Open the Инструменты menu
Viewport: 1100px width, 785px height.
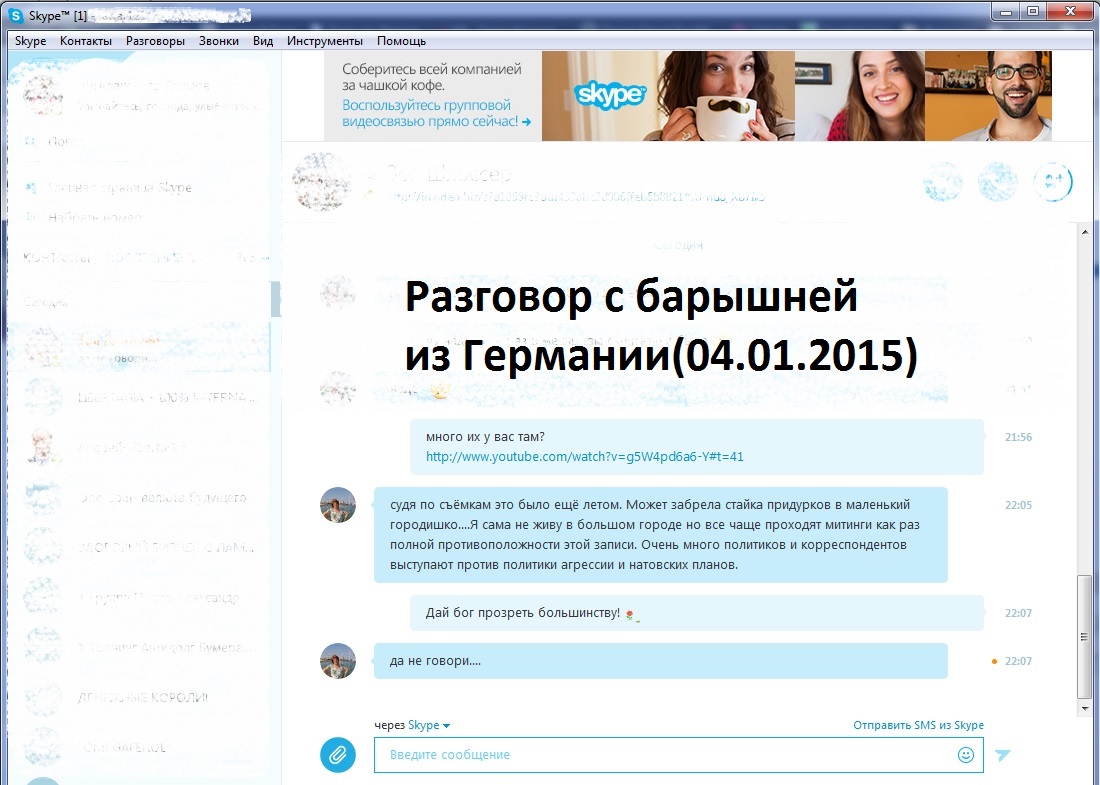[324, 41]
